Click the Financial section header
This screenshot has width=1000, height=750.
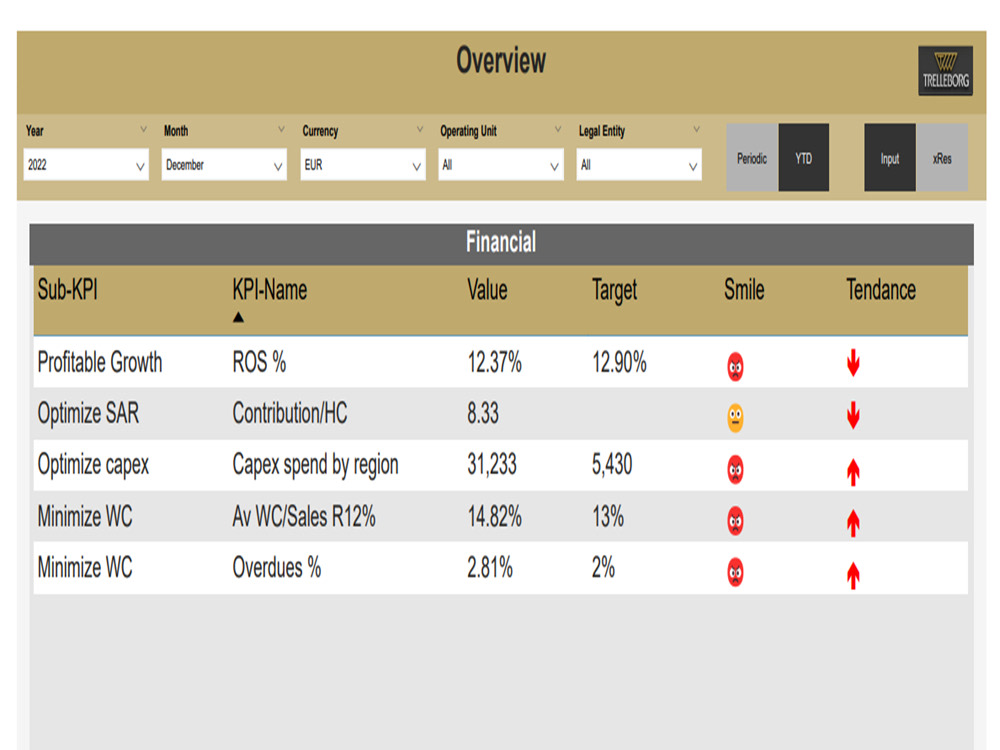(500, 242)
